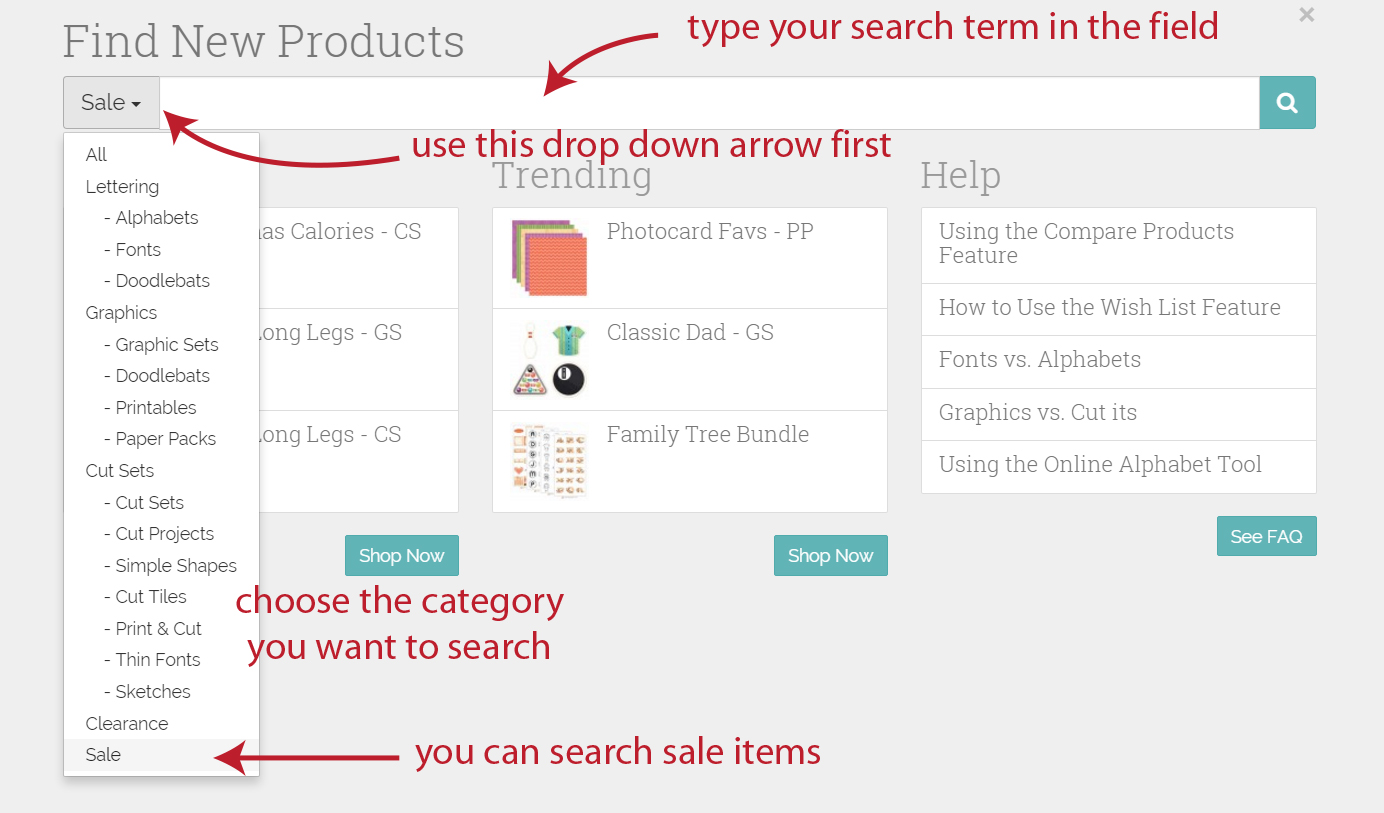Open the Photocard Favs paper pack thumbnail
Image resolution: width=1384 pixels, height=813 pixels.
549,258
